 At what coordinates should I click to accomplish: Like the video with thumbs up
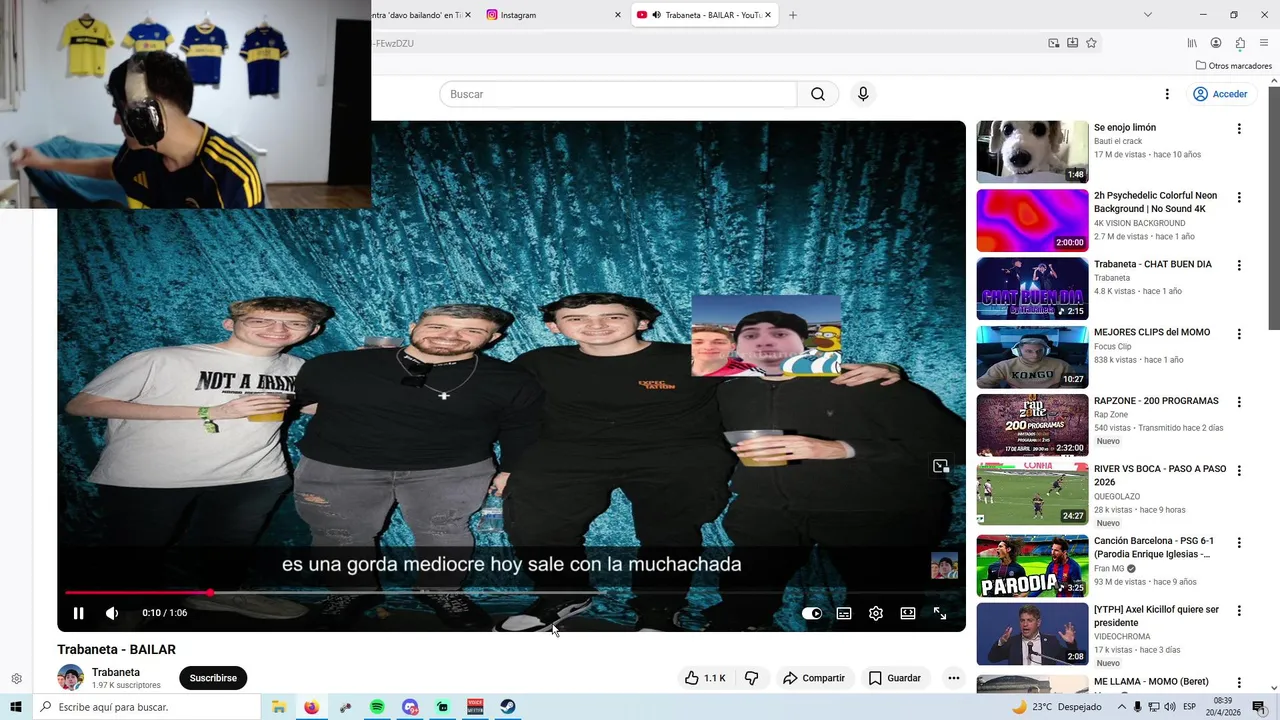click(x=705, y=678)
